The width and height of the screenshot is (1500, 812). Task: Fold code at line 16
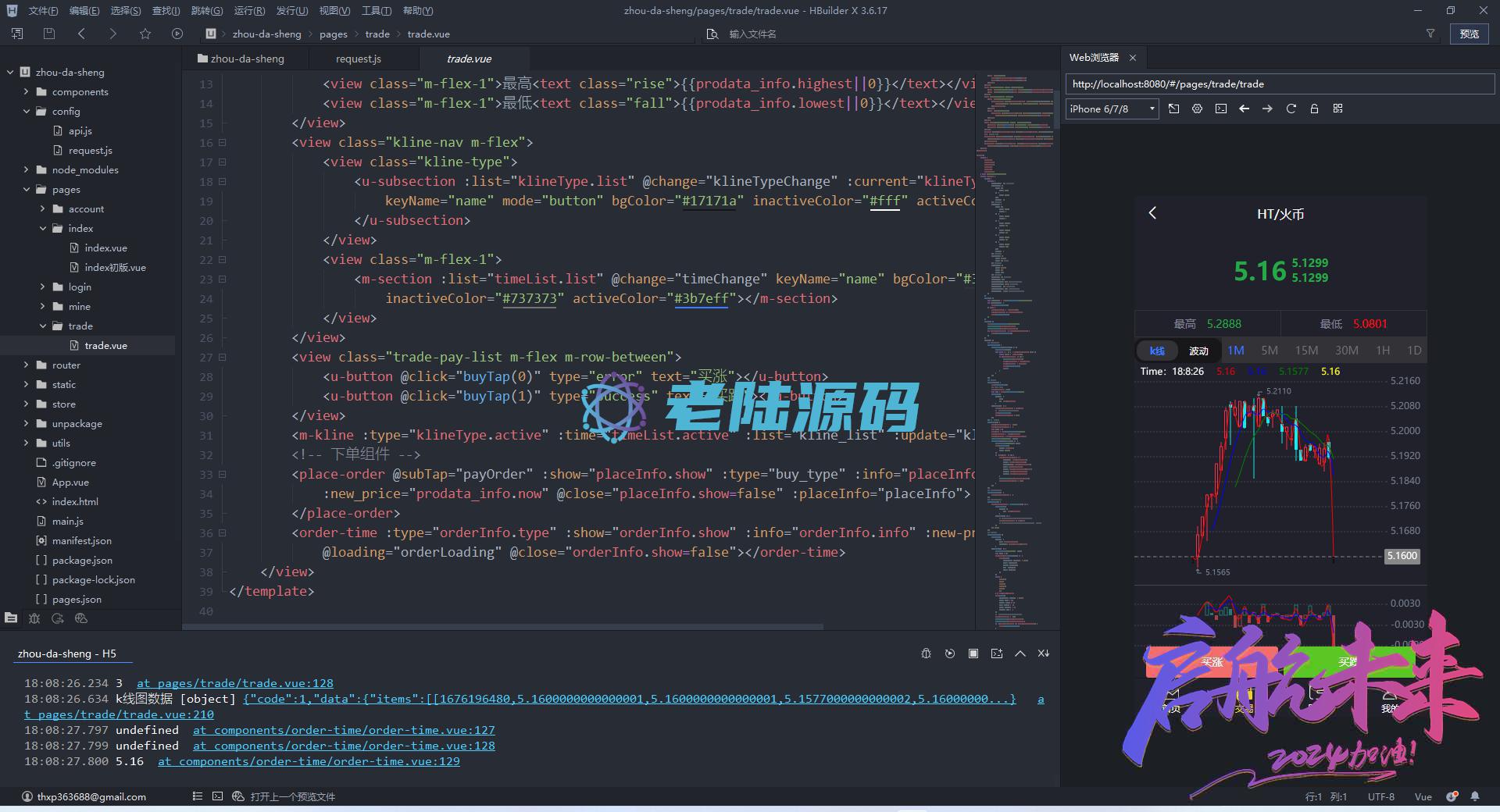(x=223, y=142)
